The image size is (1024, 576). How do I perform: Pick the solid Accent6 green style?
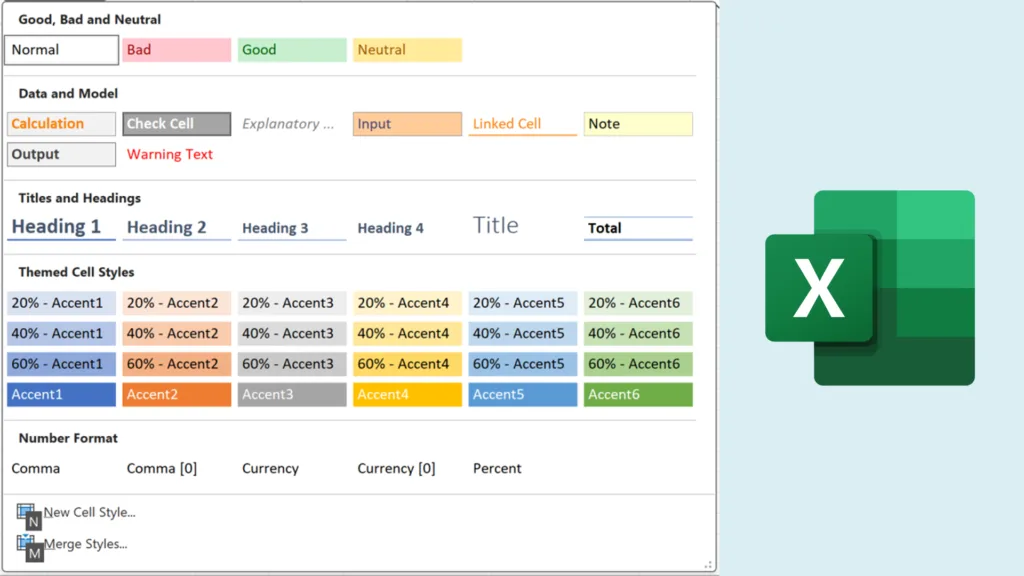[x=637, y=395]
